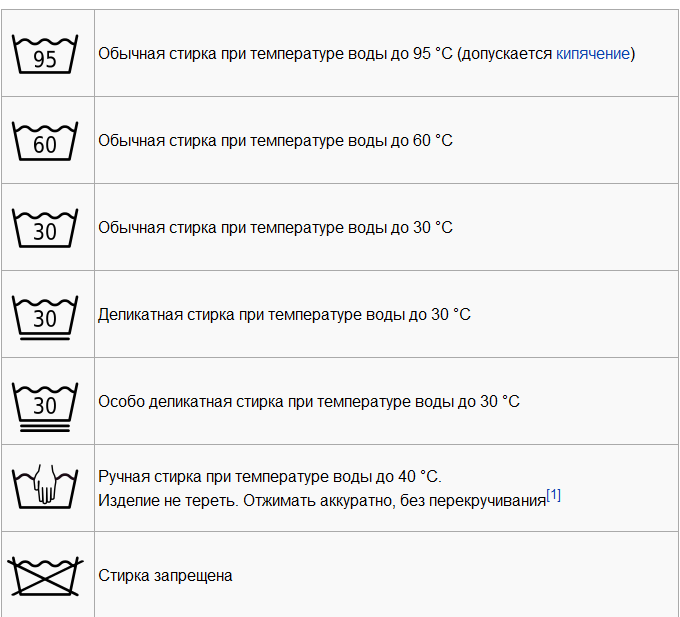Select the 'Стирка запрещена' text
The image size is (680, 617).
coord(165,576)
